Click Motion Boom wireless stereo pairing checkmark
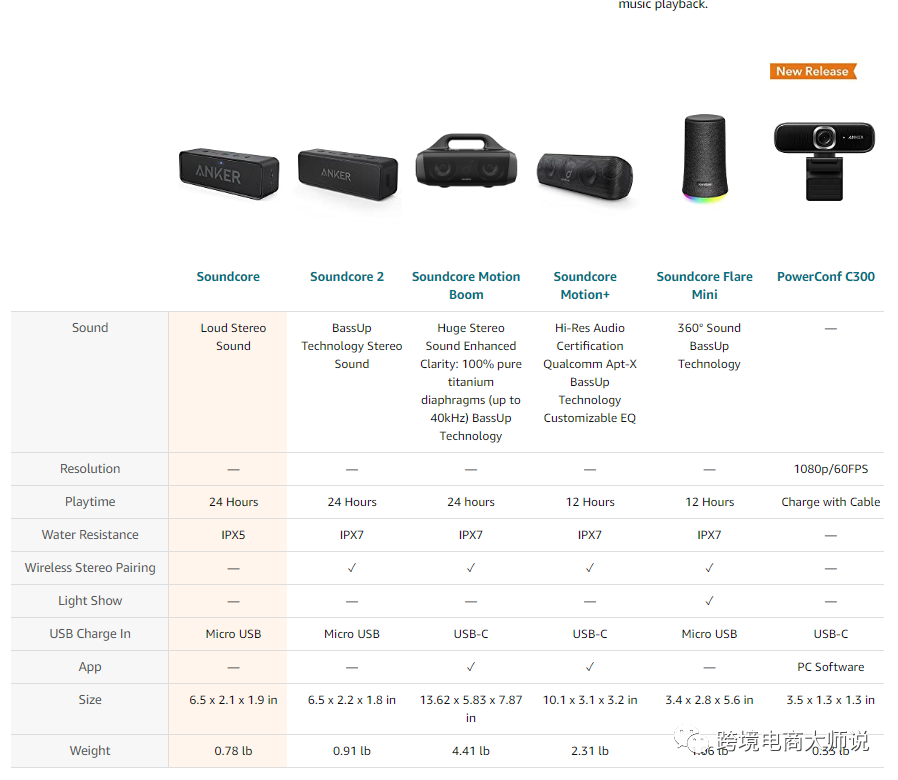This screenshot has width=898, height=780. (471, 568)
